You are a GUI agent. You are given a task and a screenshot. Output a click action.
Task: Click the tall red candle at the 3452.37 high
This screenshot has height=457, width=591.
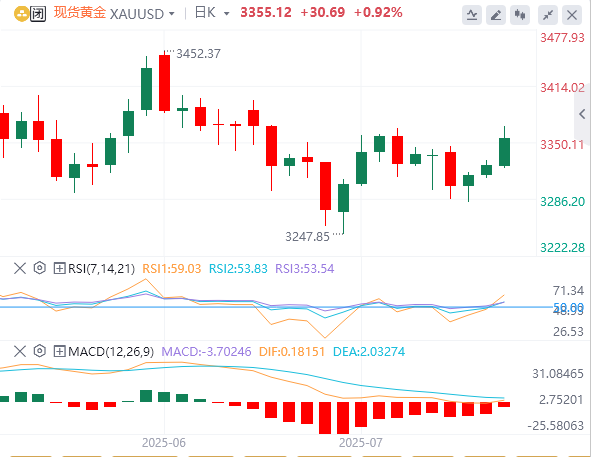164,83
